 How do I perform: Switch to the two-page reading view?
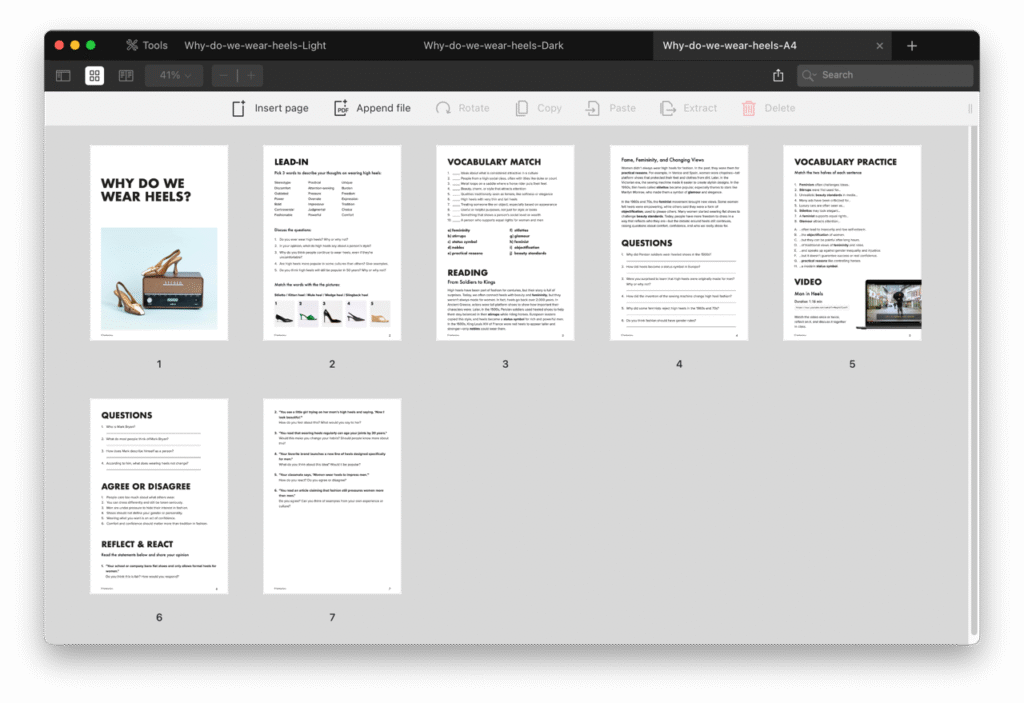click(126, 76)
